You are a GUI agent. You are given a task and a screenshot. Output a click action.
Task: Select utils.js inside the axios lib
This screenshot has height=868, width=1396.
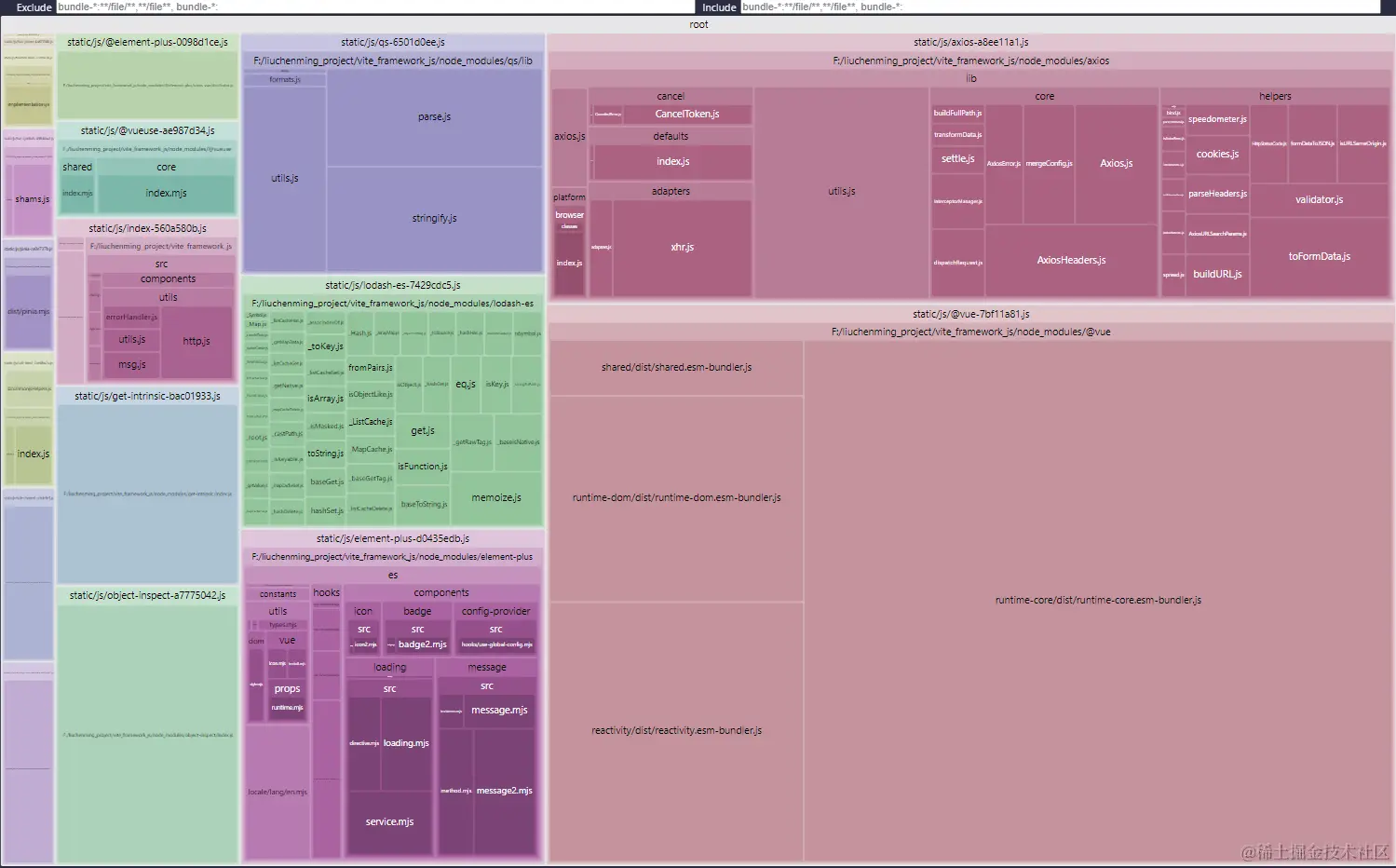[x=841, y=192]
